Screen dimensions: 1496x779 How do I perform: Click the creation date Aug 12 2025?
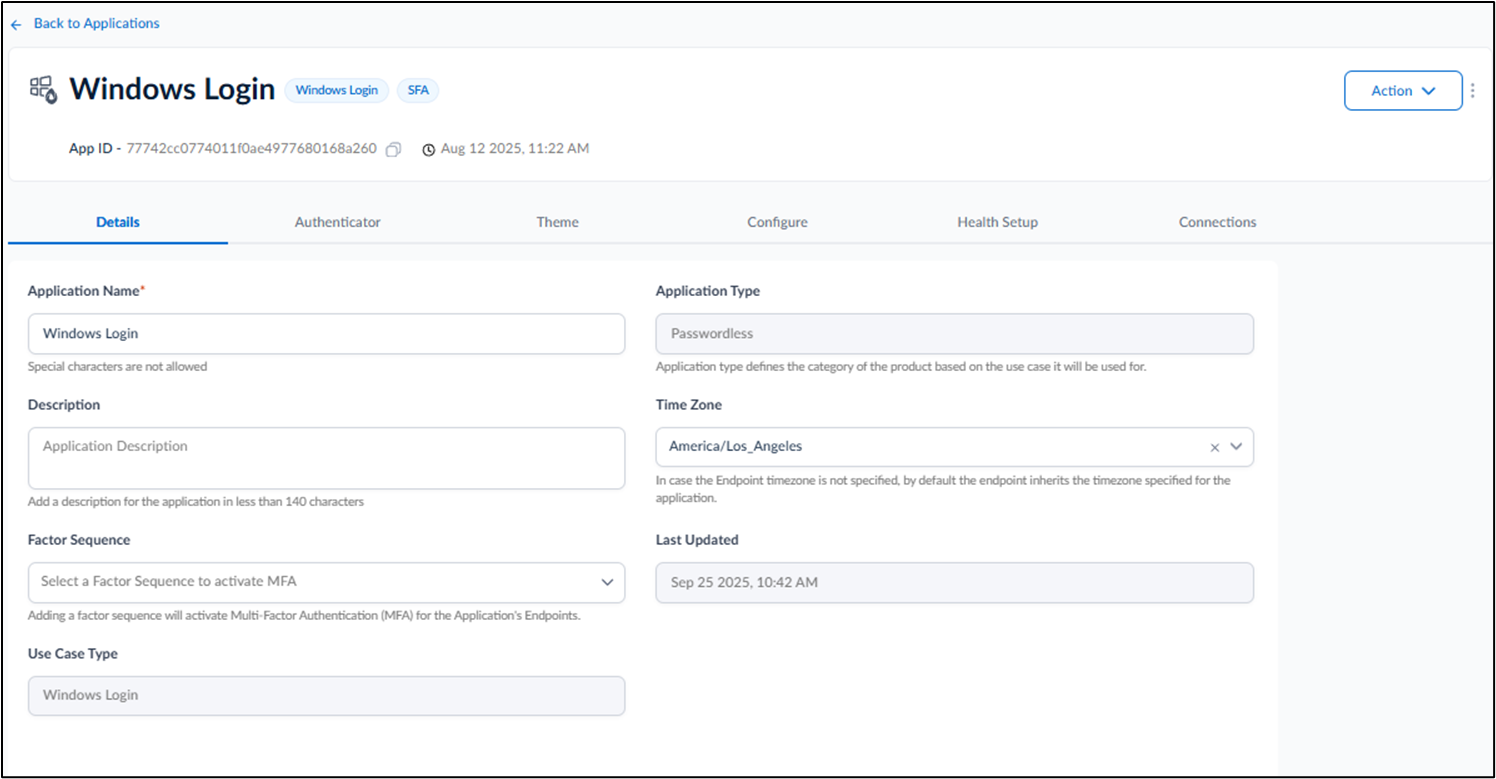[515, 149]
